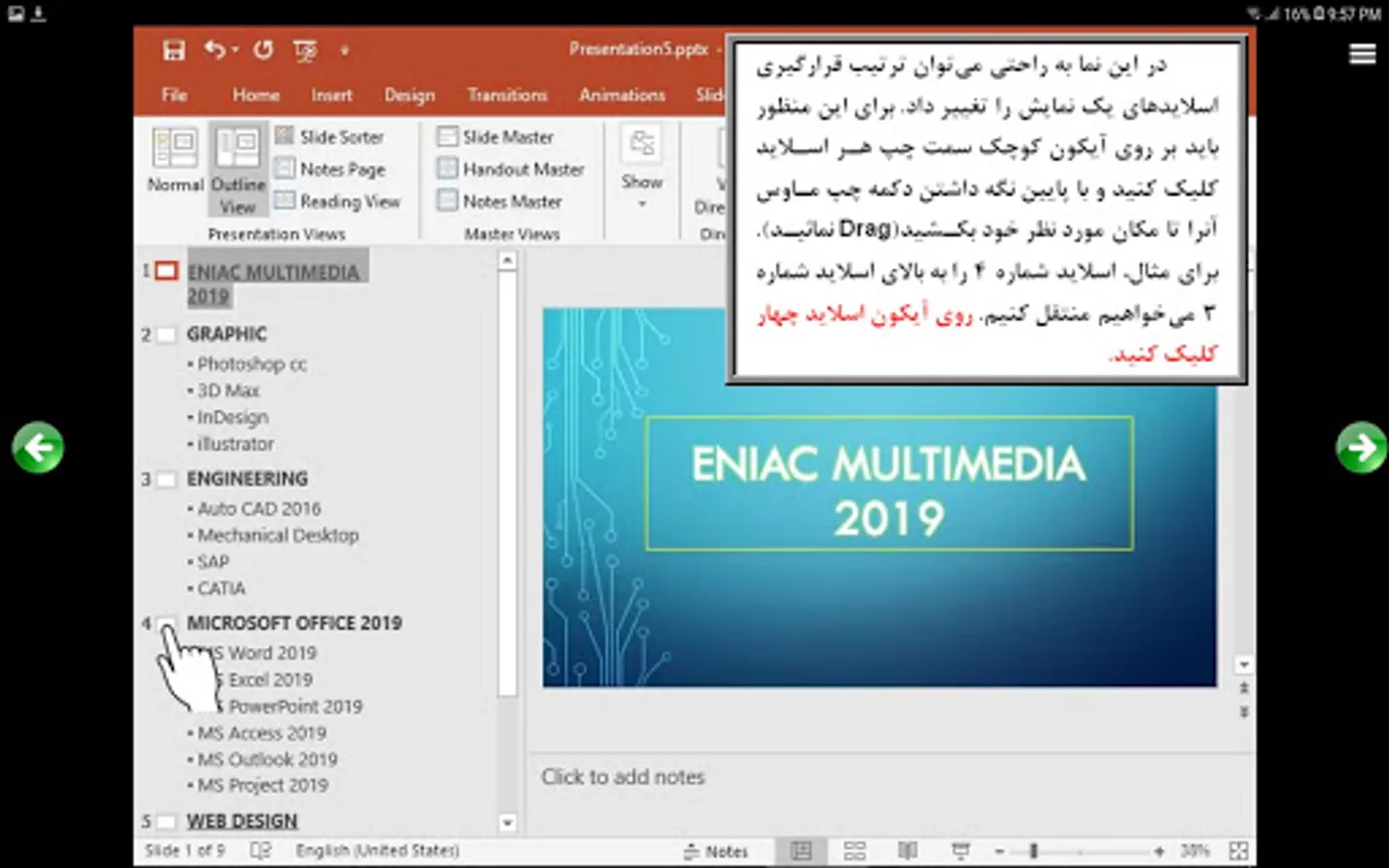This screenshot has width=1389, height=868.
Task: Toggle the Notes button in status bar
Action: pyautogui.click(x=716, y=852)
